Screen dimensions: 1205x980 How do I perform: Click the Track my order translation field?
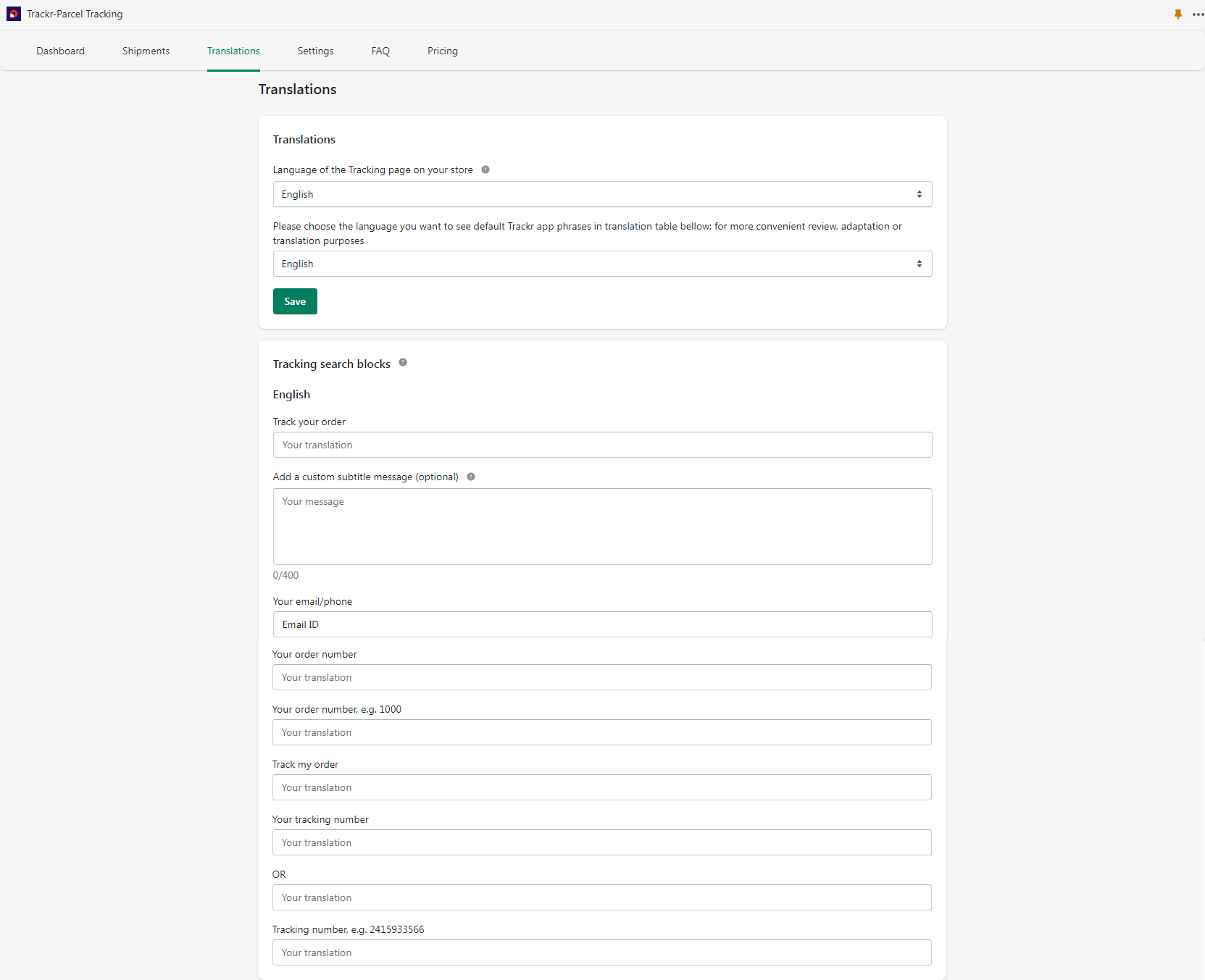[601, 787]
